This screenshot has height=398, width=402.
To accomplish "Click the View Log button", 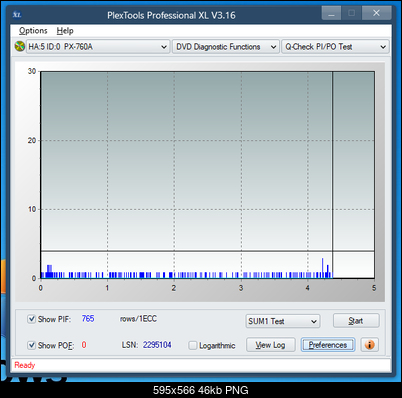I will (x=270, y=345).
